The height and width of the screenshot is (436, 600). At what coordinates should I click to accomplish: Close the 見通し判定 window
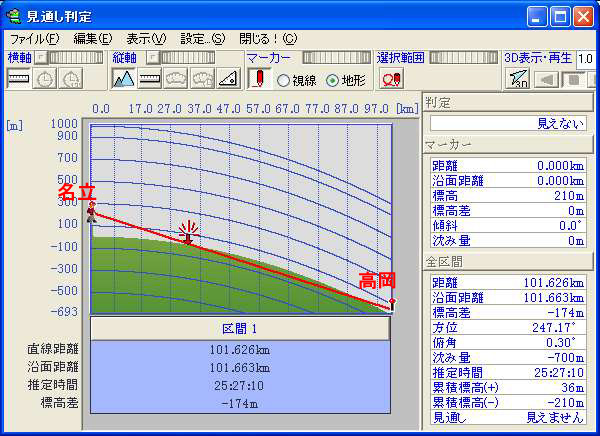(x=584, y=16)
